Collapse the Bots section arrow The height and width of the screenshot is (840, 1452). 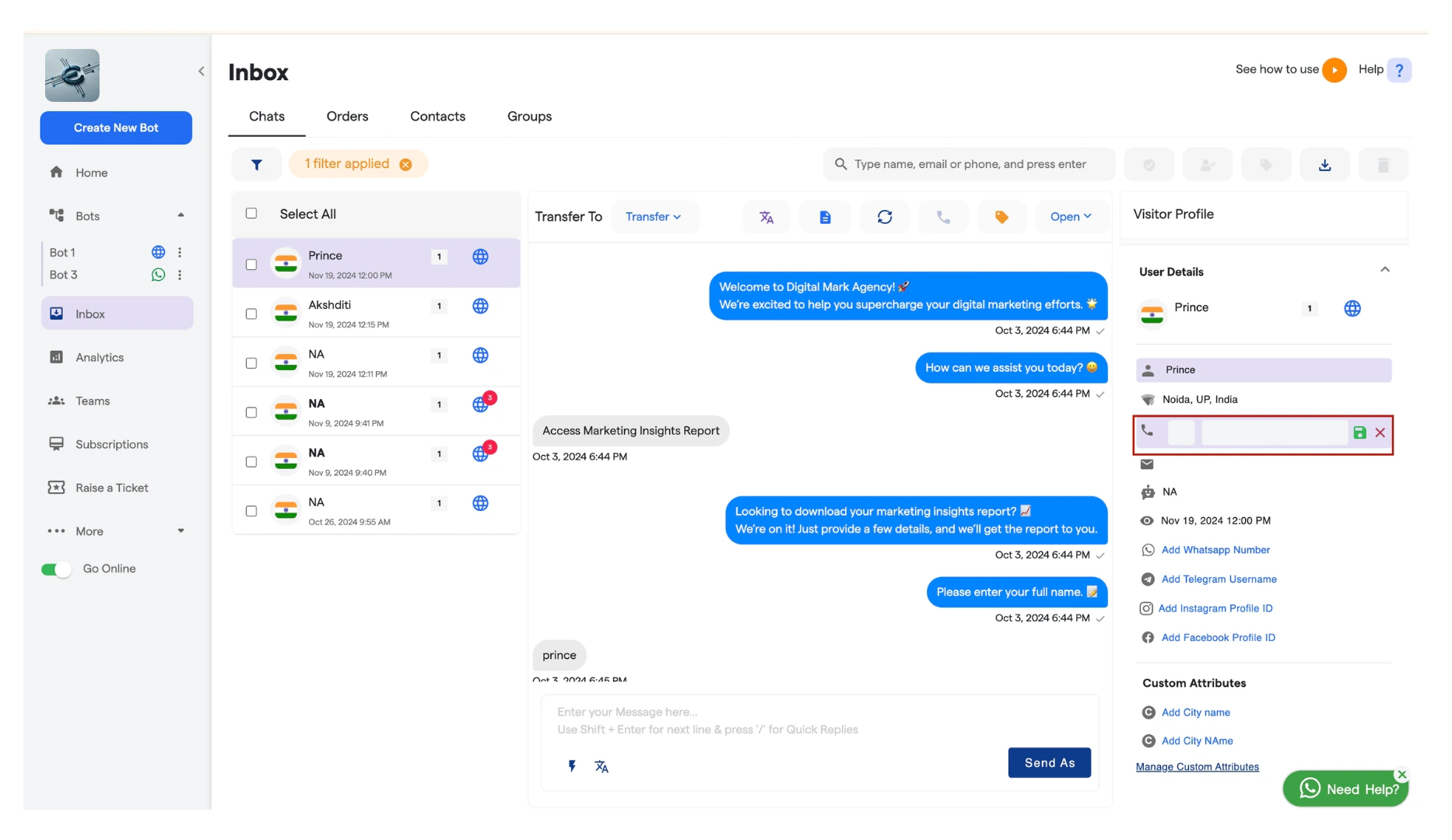(x=181, y=215)
